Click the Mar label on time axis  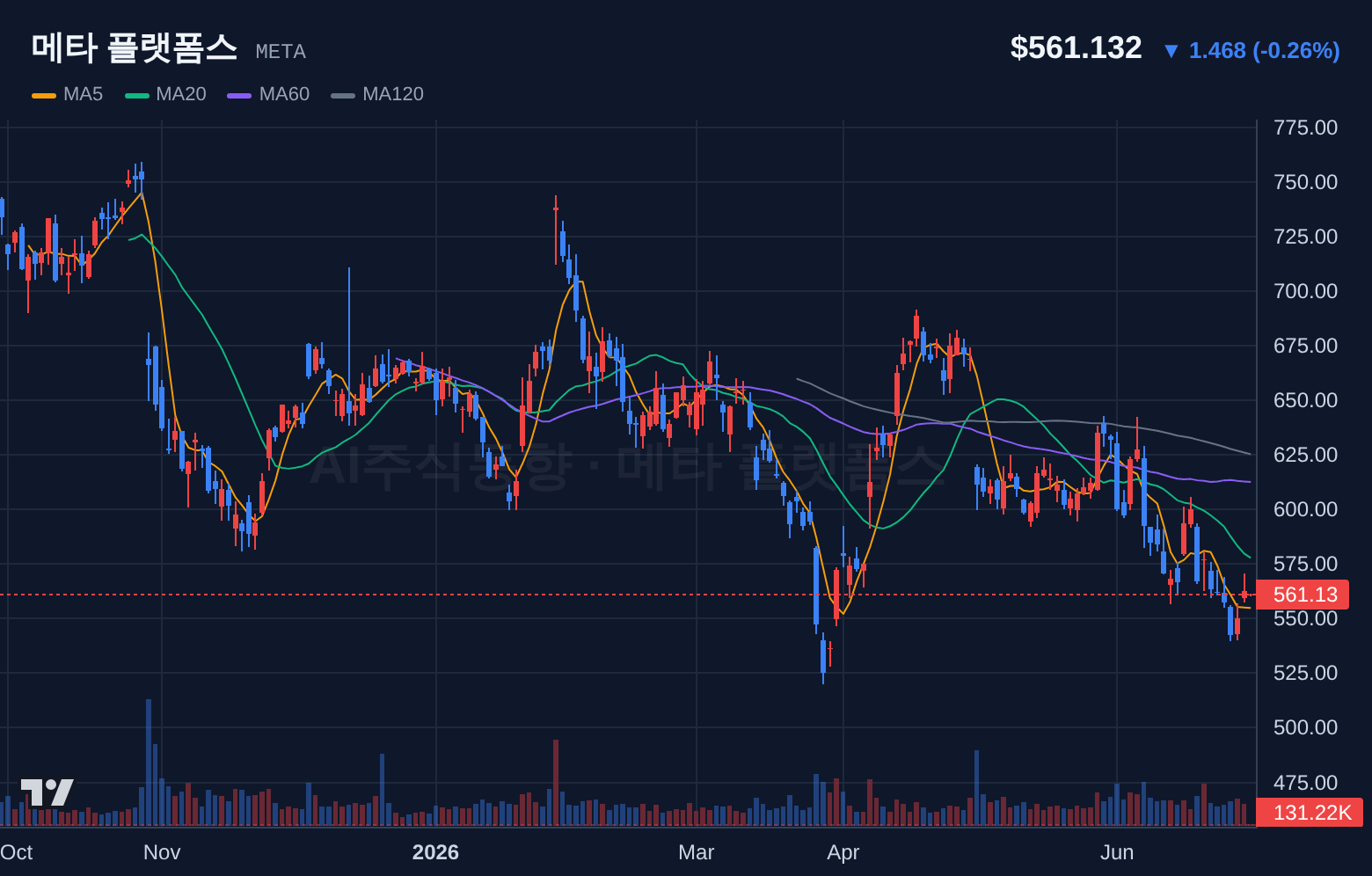pyautogui.click(x=697, y=852)
